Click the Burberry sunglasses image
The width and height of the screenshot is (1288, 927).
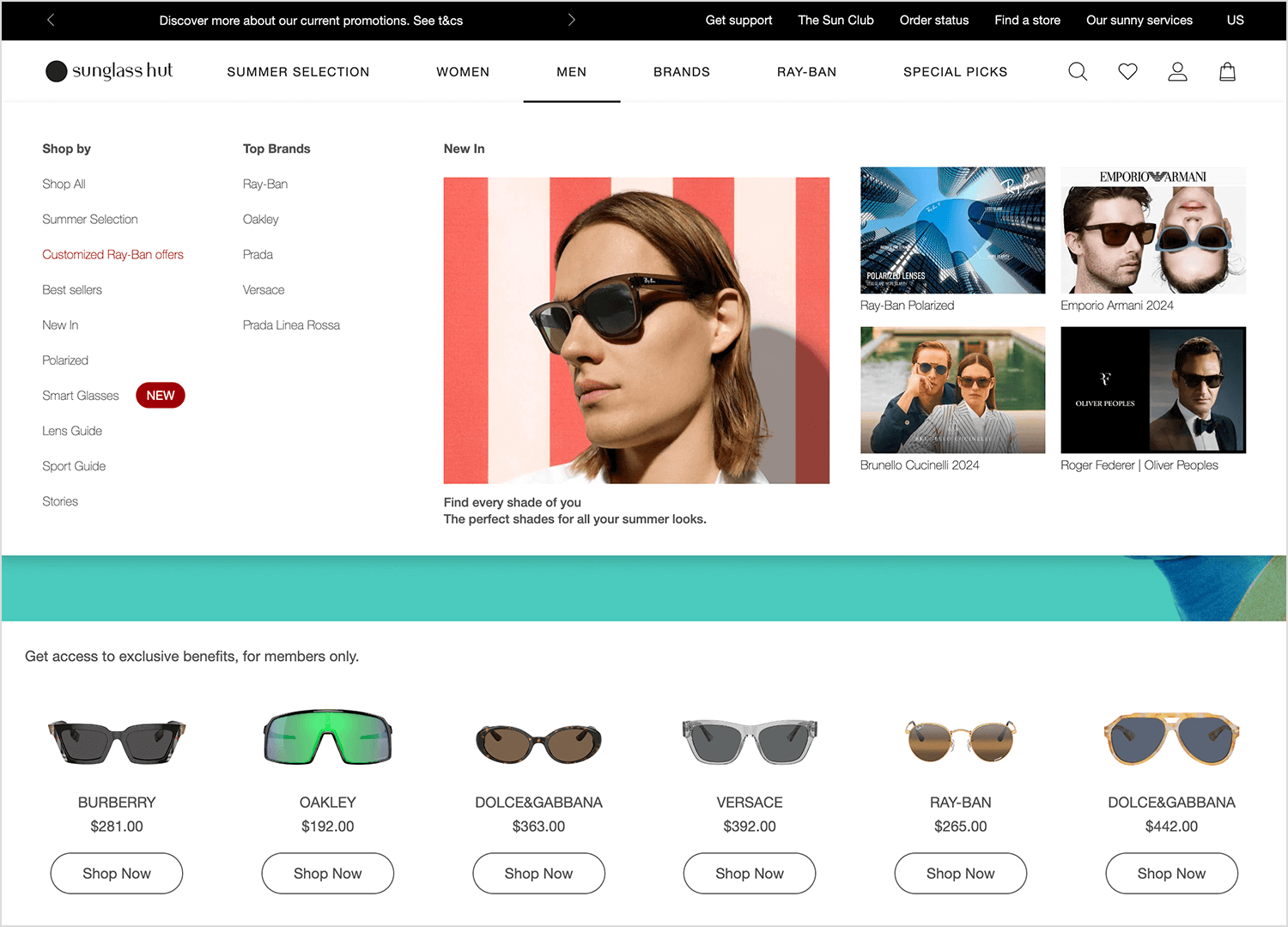pos(117,742)
